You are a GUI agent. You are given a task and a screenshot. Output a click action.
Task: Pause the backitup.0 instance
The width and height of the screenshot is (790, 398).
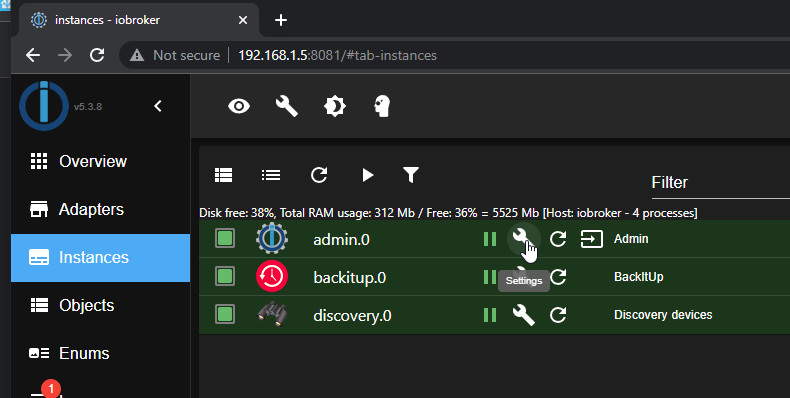[490, 277]
